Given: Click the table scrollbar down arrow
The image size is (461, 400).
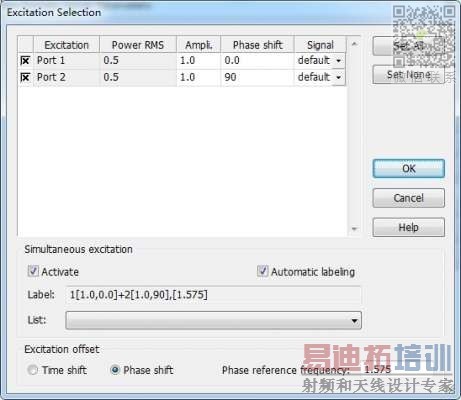Looking at the screenshot, I should pos(354,229).
